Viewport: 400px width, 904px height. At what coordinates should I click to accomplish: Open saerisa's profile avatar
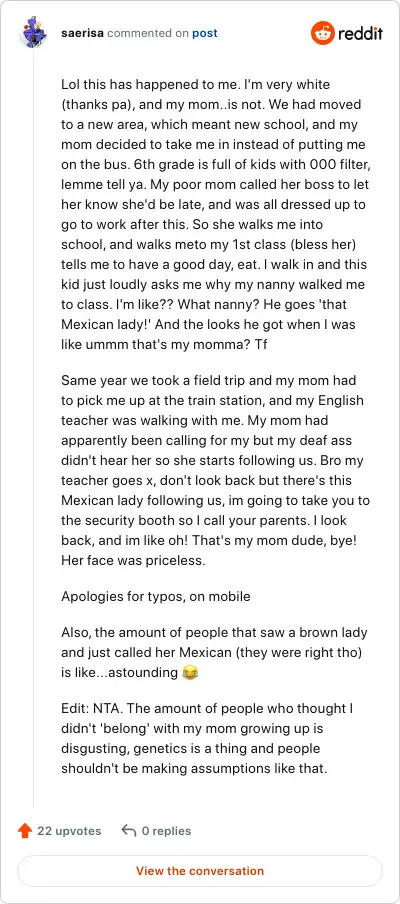point(33,33)
